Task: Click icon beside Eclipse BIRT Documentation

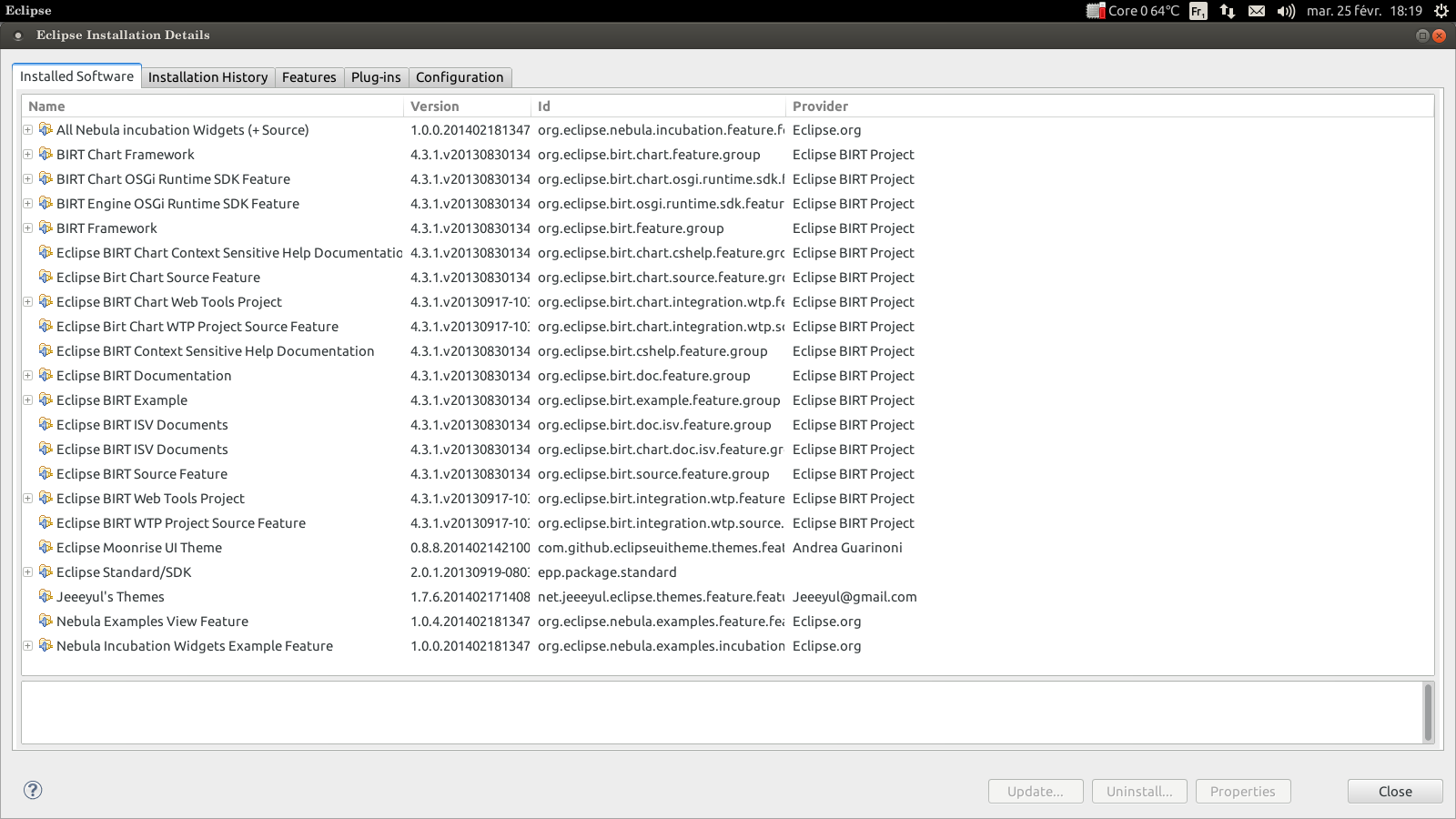Action: pos(45,376)
